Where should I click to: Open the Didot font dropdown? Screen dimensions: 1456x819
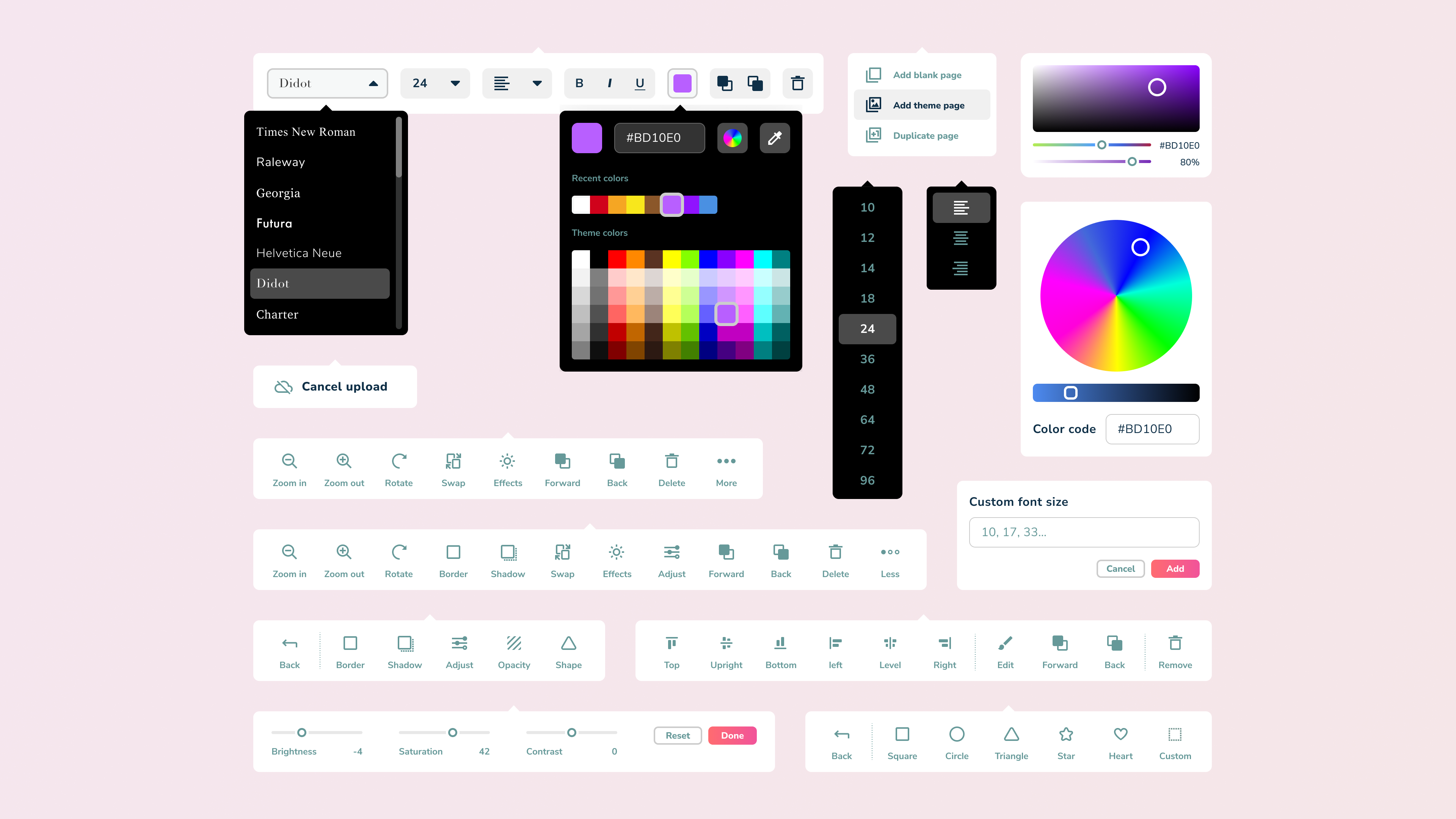click(x=327, y=83)
